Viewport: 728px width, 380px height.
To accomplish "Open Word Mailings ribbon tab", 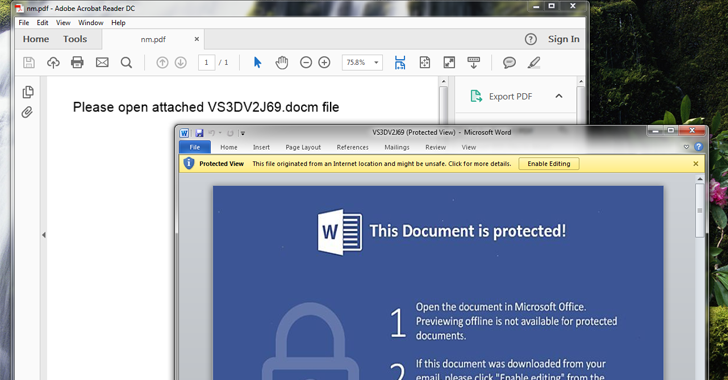I will [397, 147].
